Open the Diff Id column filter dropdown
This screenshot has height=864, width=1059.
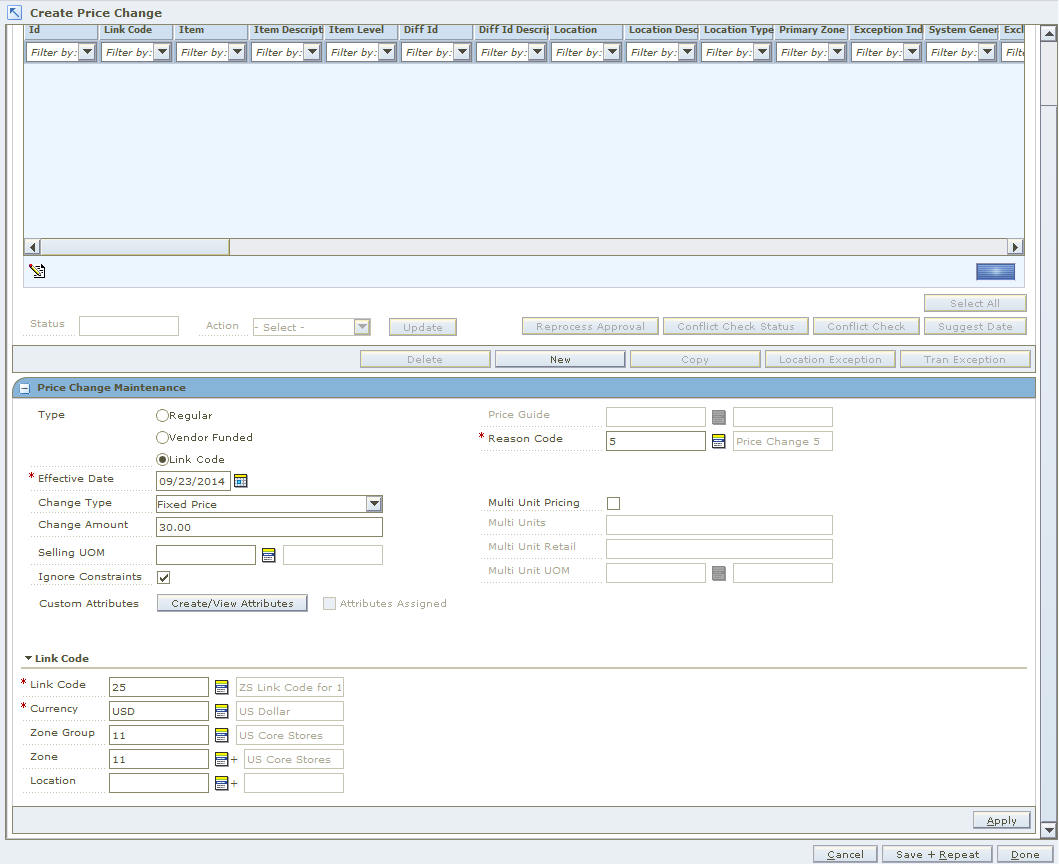point(462,52)
